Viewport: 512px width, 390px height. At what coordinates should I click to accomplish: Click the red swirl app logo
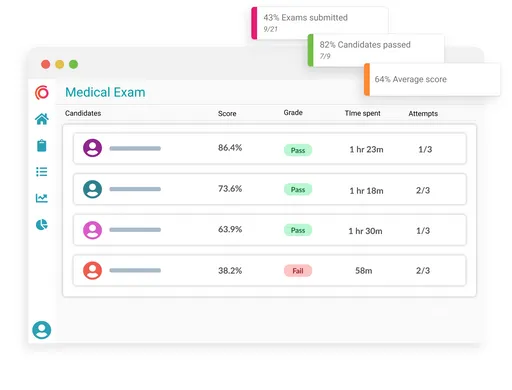42,92
